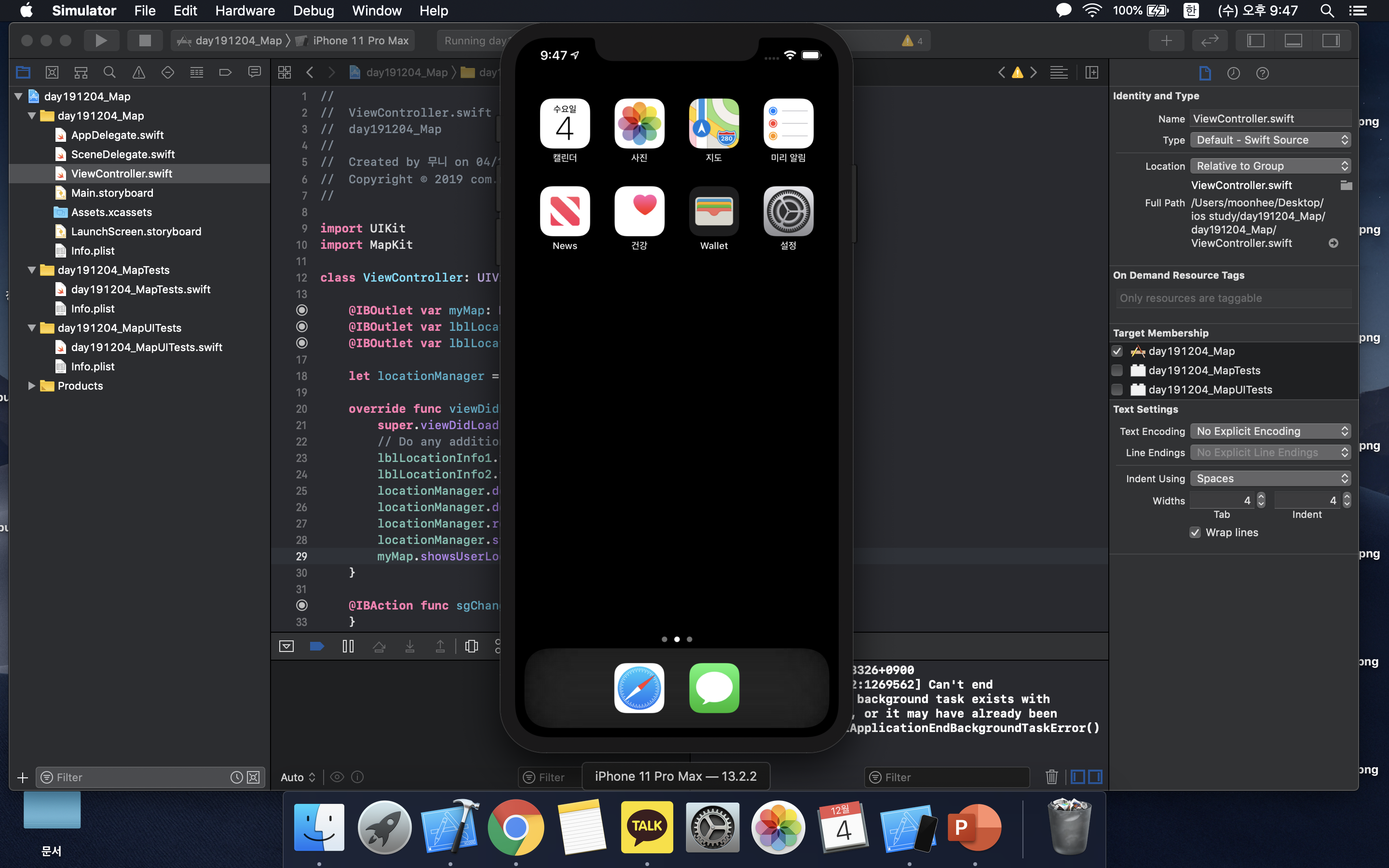This screenshot has height=868, width=1389.
Task: Open the Hardware menu
Action: click(x=245, y=10)
